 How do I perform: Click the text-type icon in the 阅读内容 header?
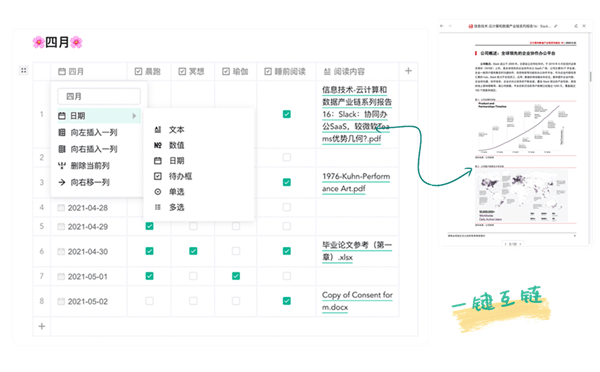pyautogui.click(x=327, y=71)
